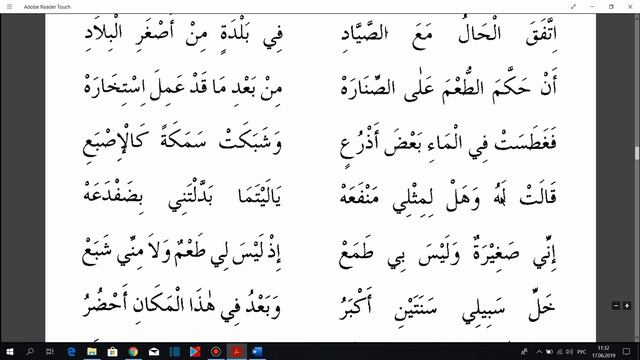
Task: Switch the РУС input language indicator
Action: click(582, 351)
